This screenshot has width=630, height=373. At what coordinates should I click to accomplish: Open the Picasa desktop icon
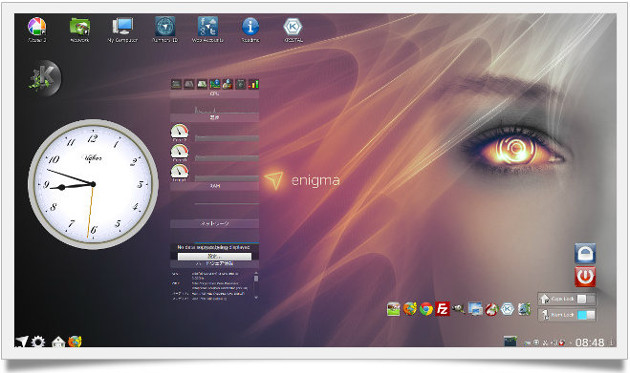[37, 27]
